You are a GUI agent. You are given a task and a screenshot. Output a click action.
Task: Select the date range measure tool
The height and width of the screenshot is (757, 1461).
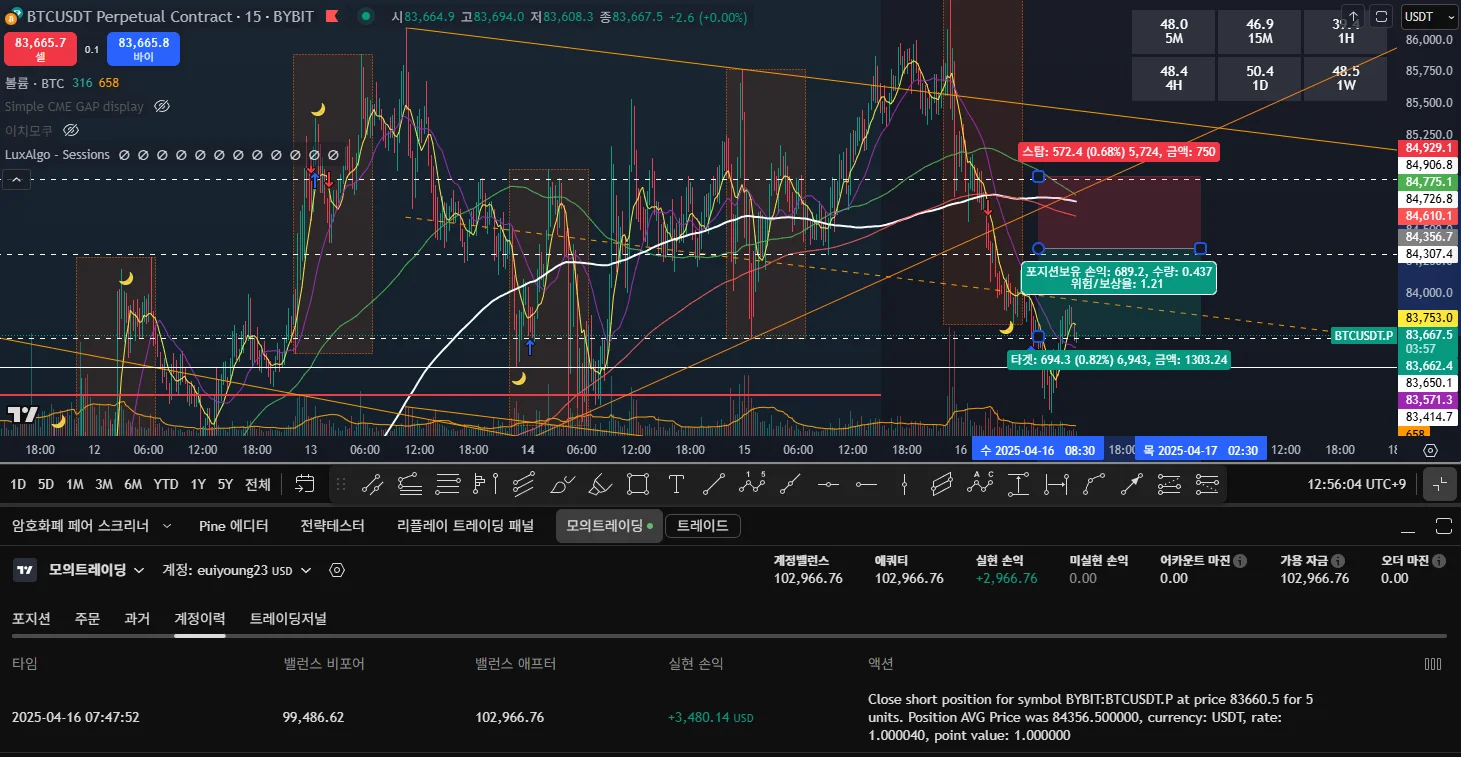pos(1056,485)
